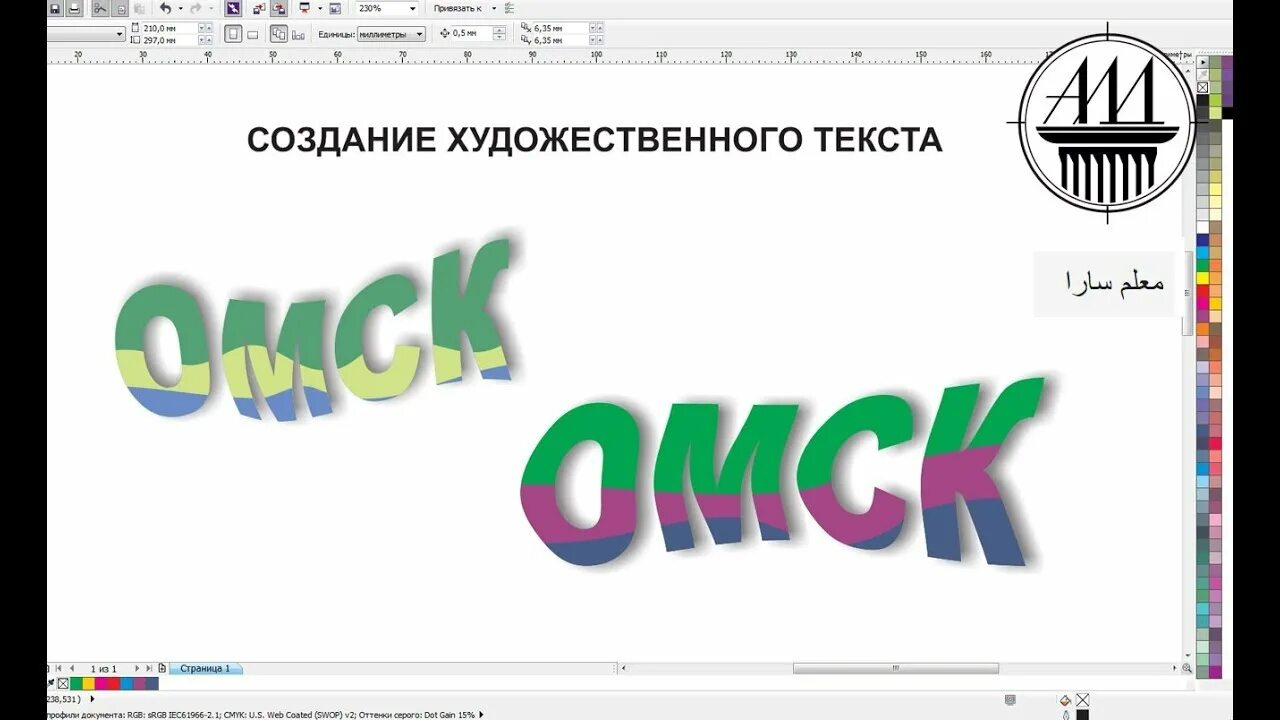Click the page height field 297,0 мм
Viewport: 1280px width, 720px height.
coord(170,40)
